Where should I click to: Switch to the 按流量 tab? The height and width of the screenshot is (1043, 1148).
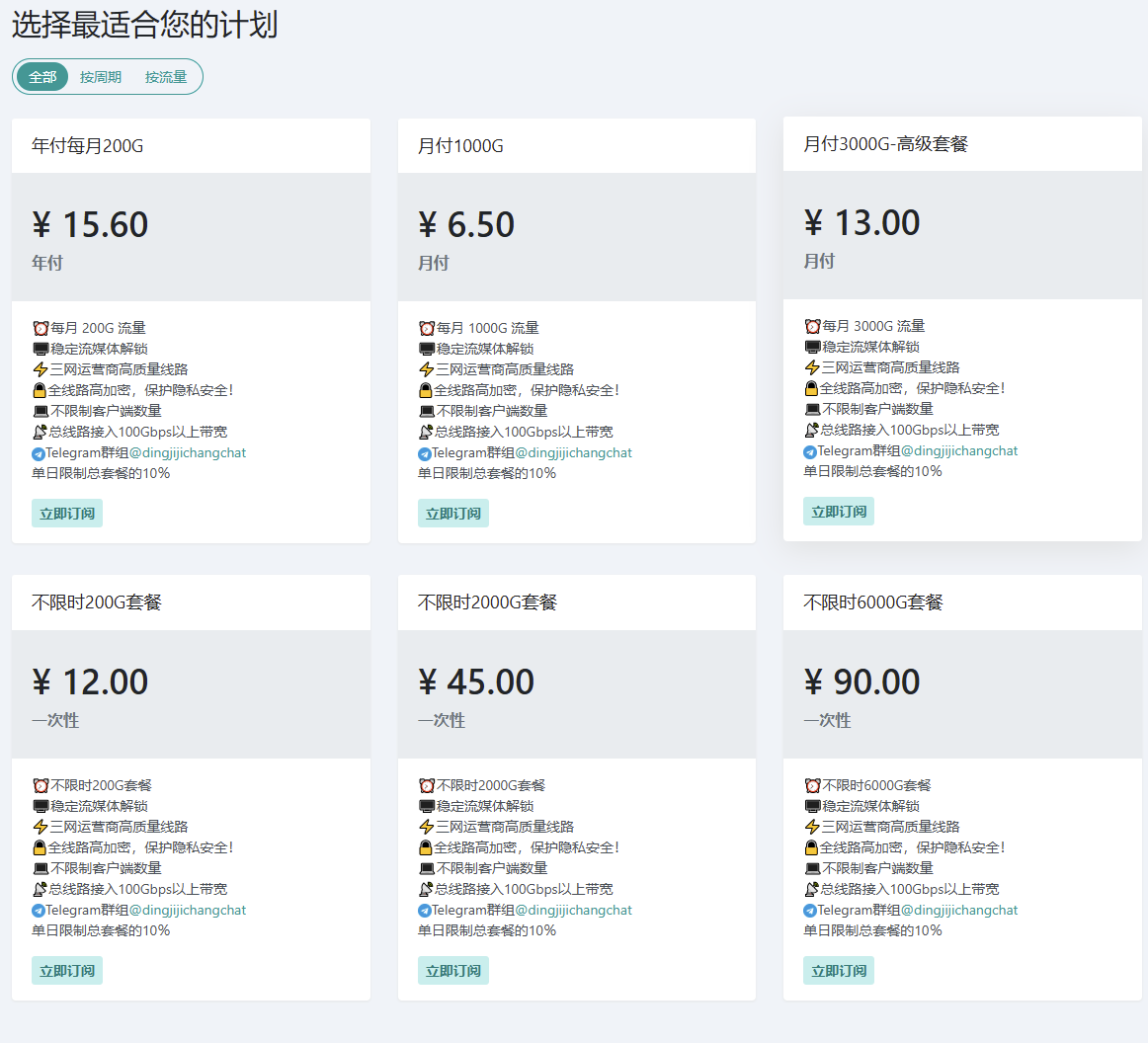165,77
